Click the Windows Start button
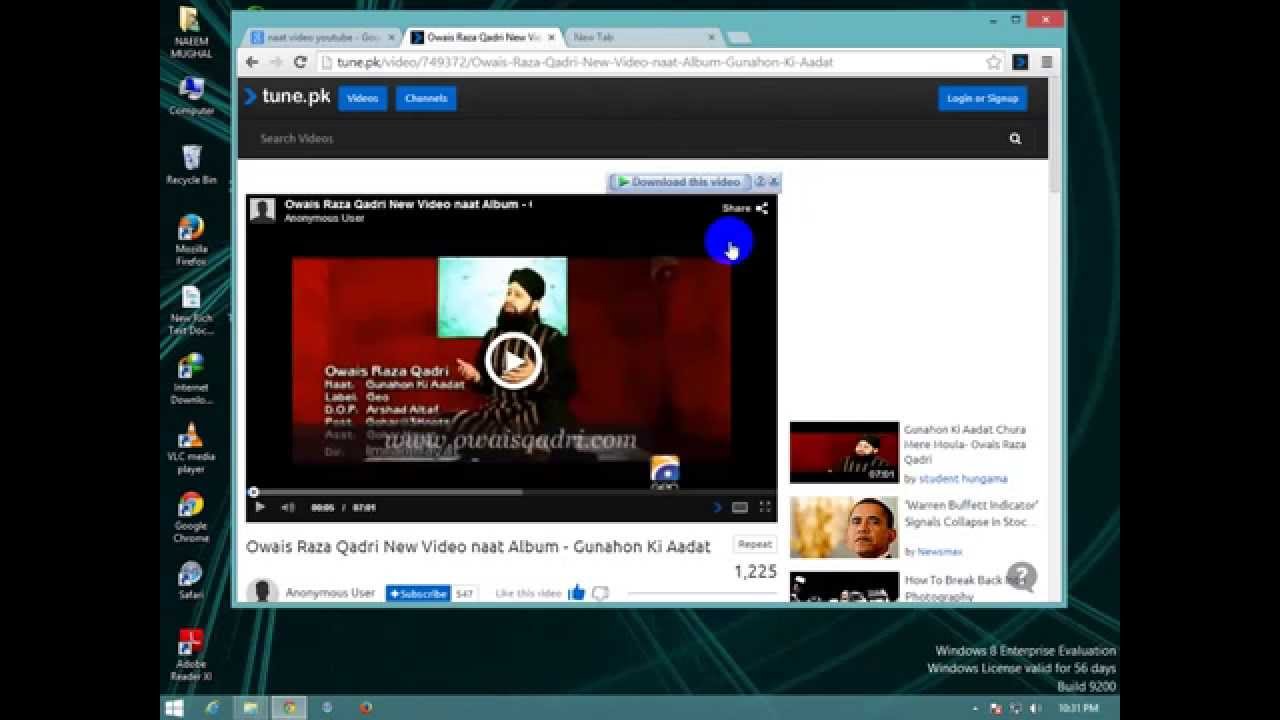 [174, 707]
